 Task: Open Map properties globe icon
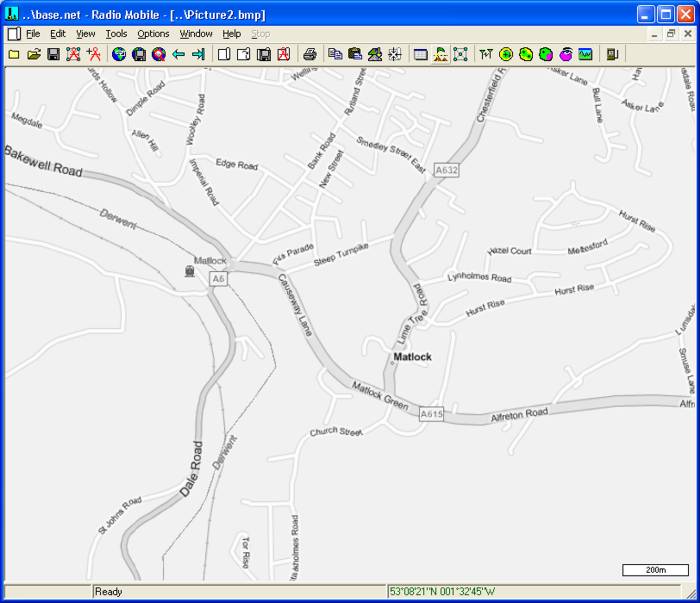(119, 54)
